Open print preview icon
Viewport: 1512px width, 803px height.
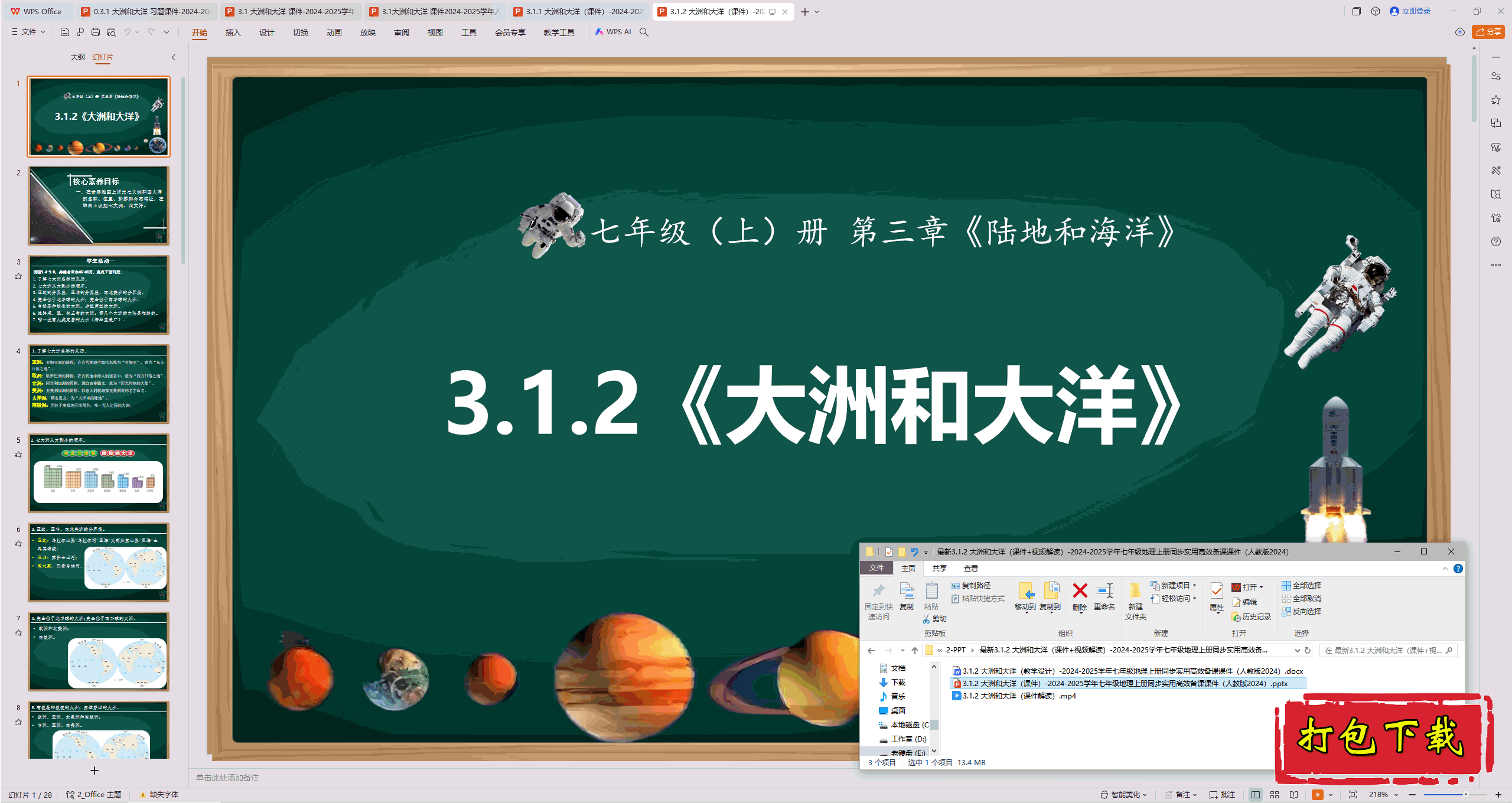111,32
